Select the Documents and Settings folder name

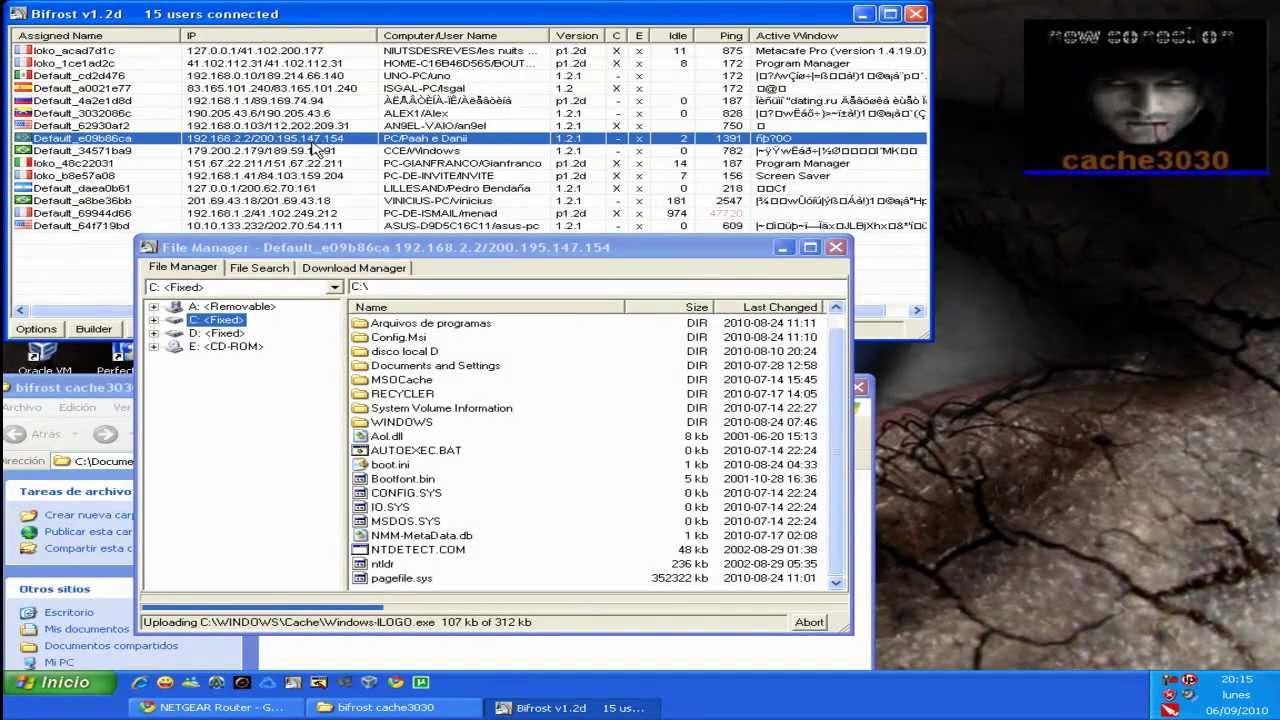pos(435,366)
